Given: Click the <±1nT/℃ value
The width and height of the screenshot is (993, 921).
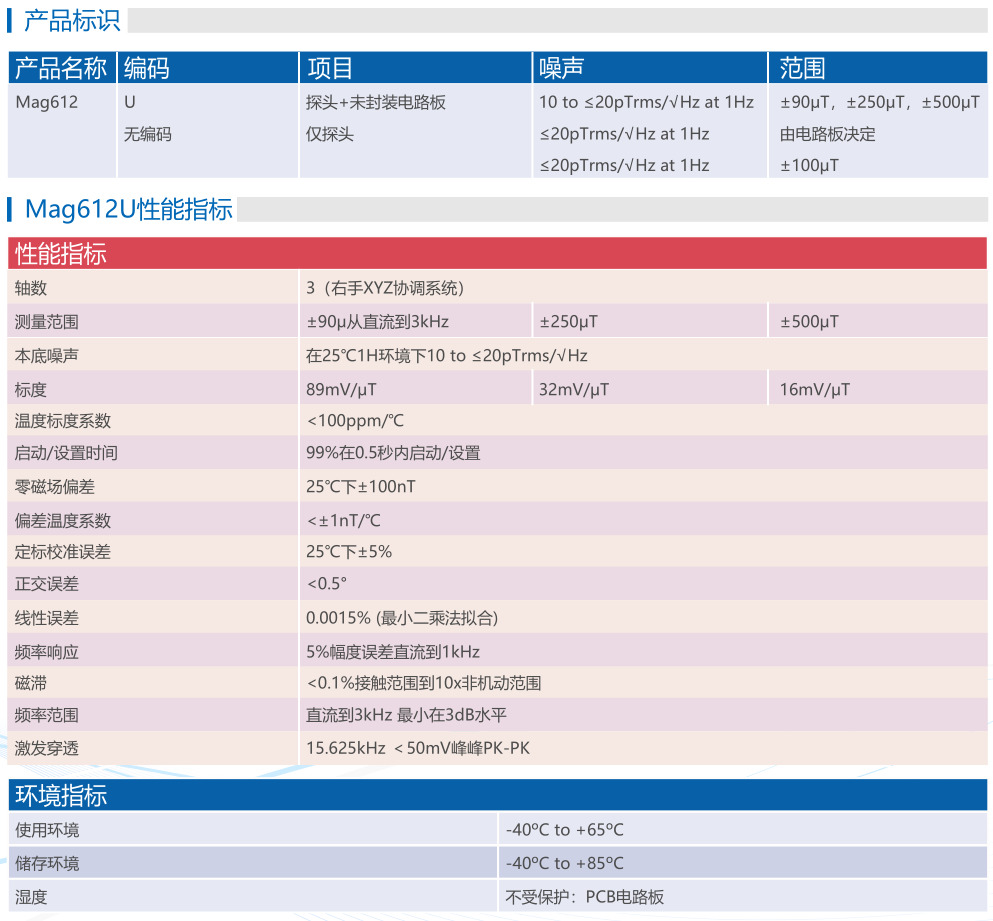Looking at the screenshot, I should [344, 521].
